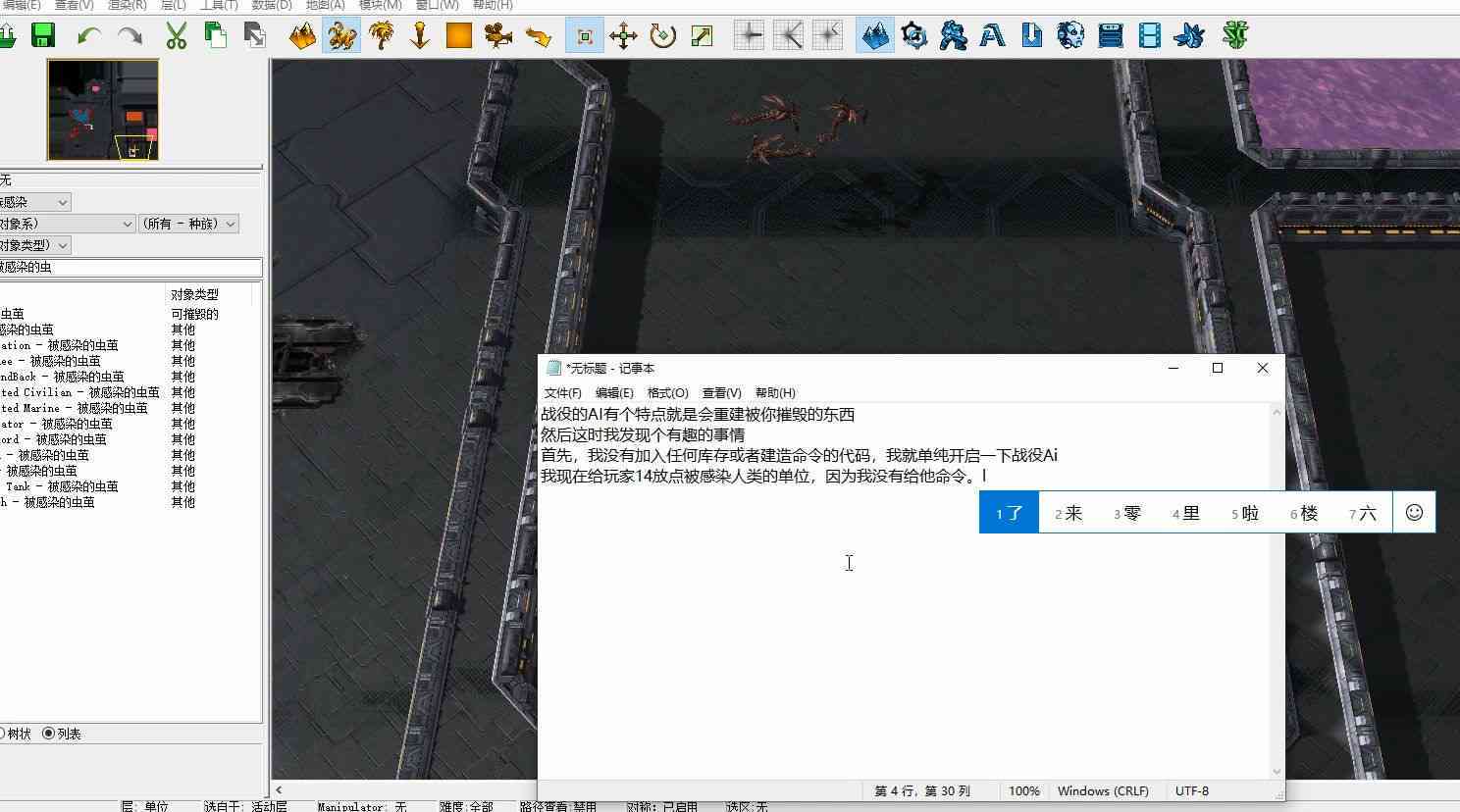
Task: Activate the rotate tool
Action: coord(663,36)
